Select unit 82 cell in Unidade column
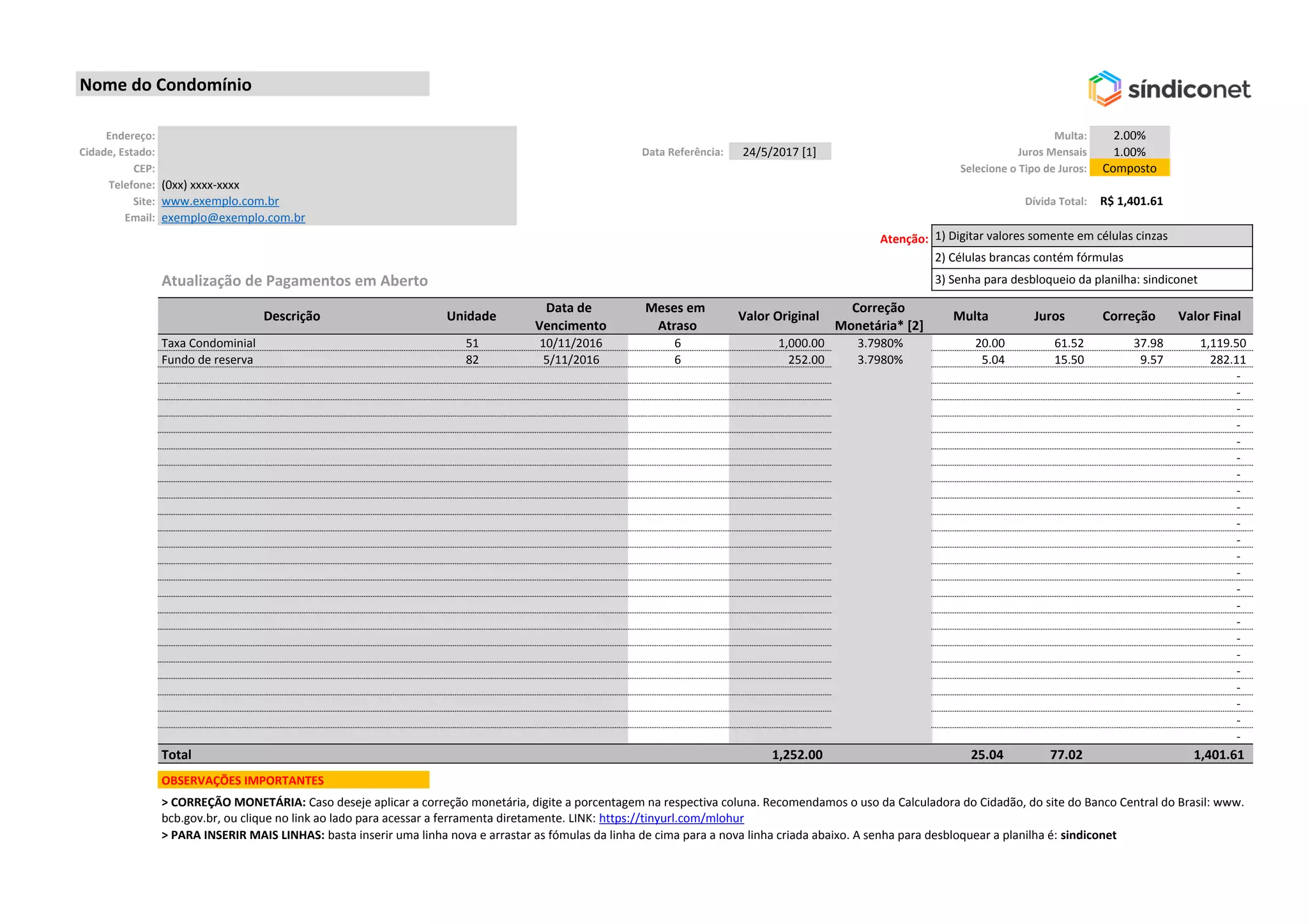Image resolution: width=1308 pixels, height=924 pixels. coord(472,360)
